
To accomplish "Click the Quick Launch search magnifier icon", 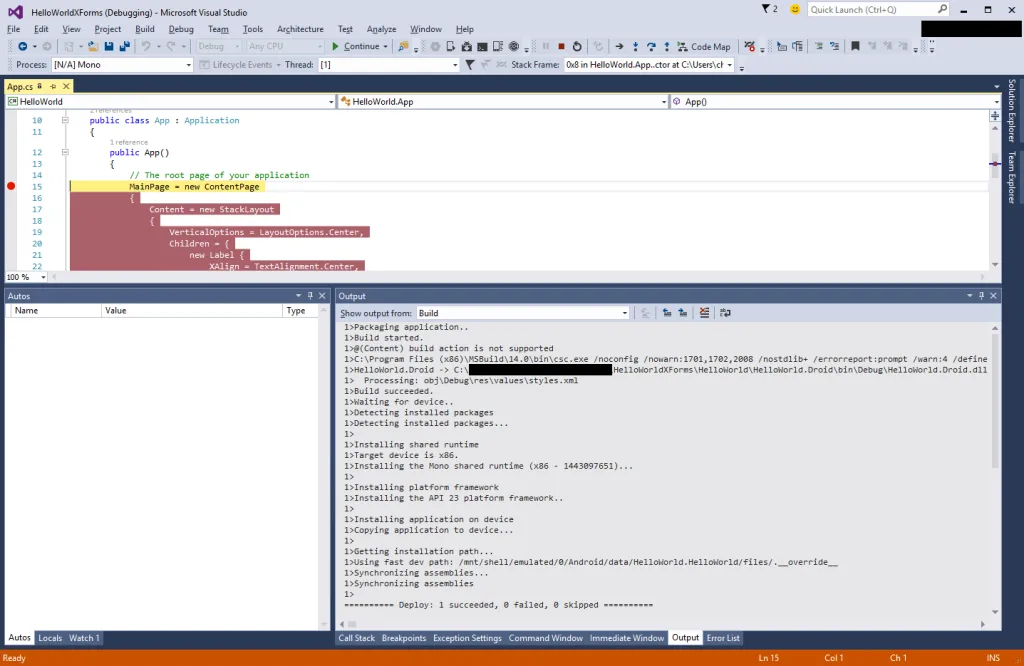I will [x=942, y=9].
